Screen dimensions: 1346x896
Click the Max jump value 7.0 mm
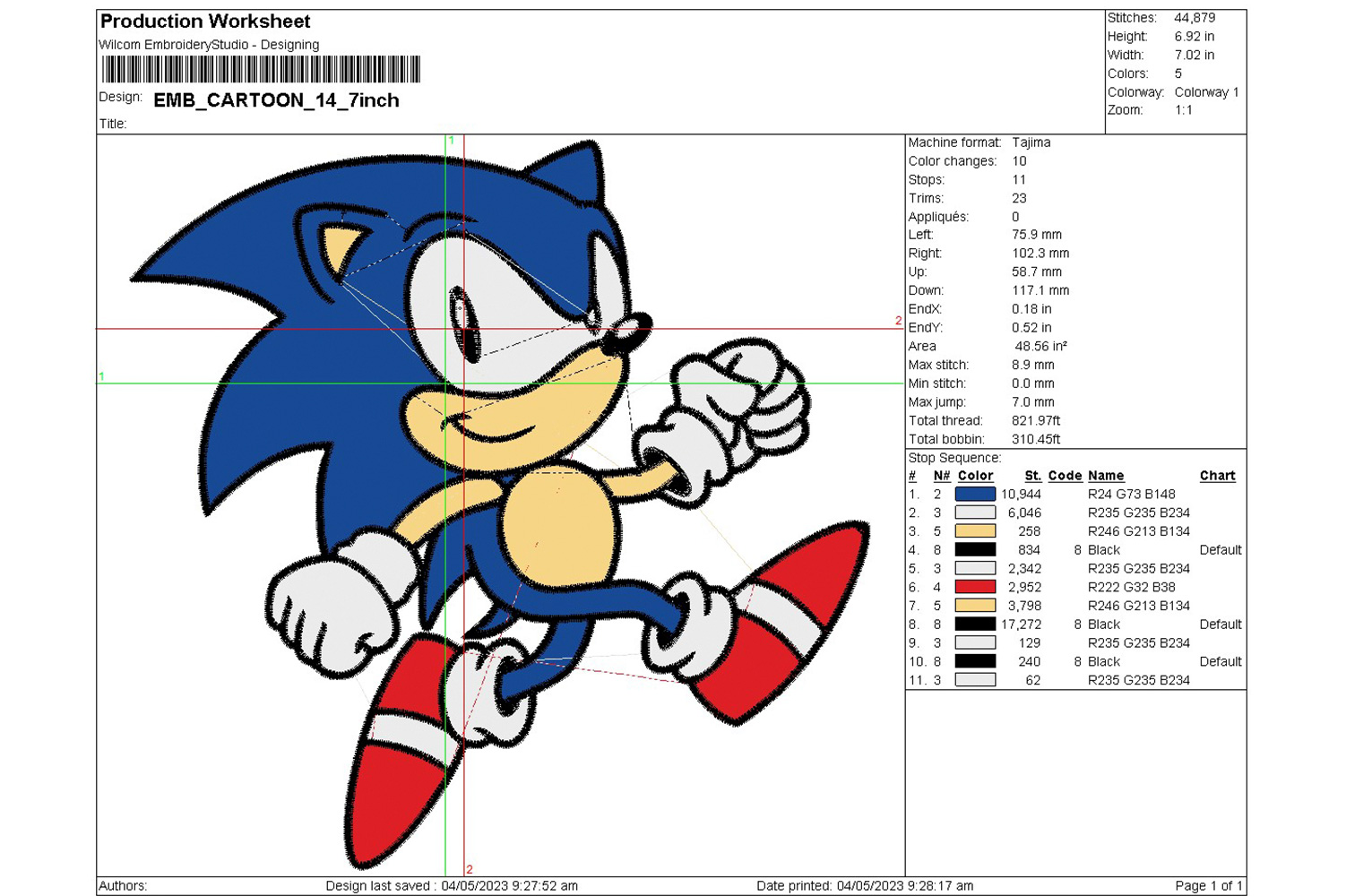pos(1033,402)
